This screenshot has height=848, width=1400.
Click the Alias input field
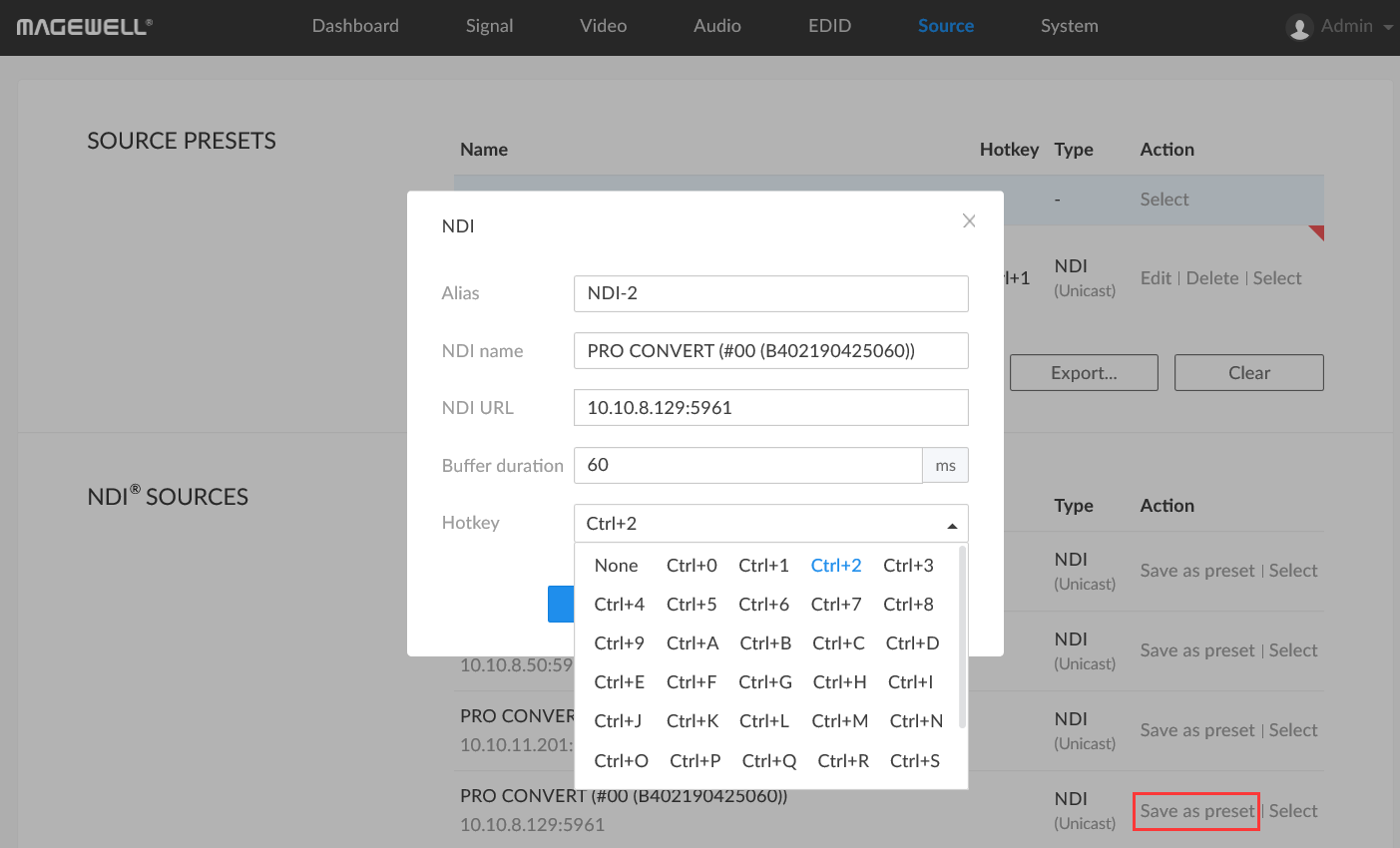771,293
